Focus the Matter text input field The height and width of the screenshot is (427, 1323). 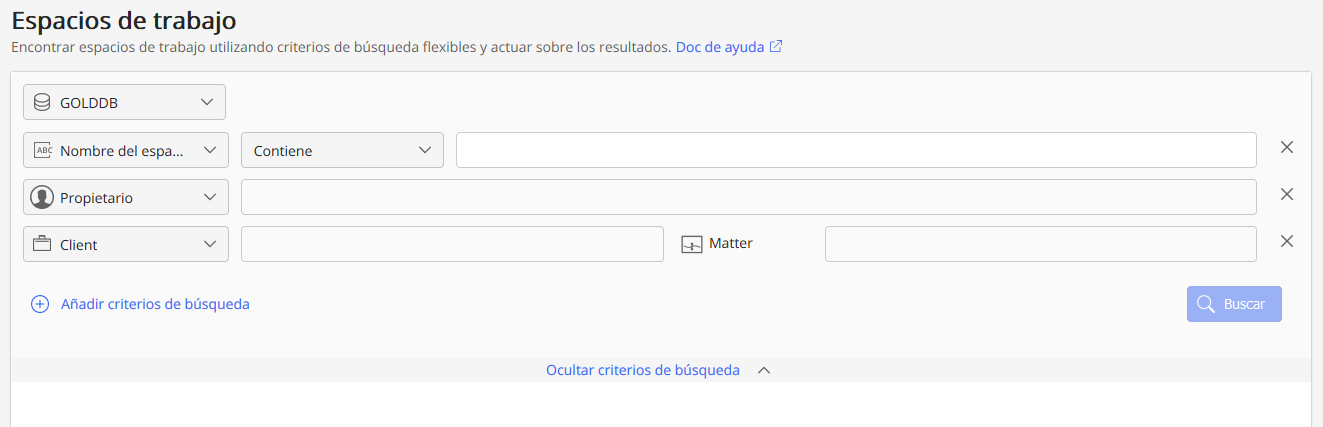[1040, 244]
